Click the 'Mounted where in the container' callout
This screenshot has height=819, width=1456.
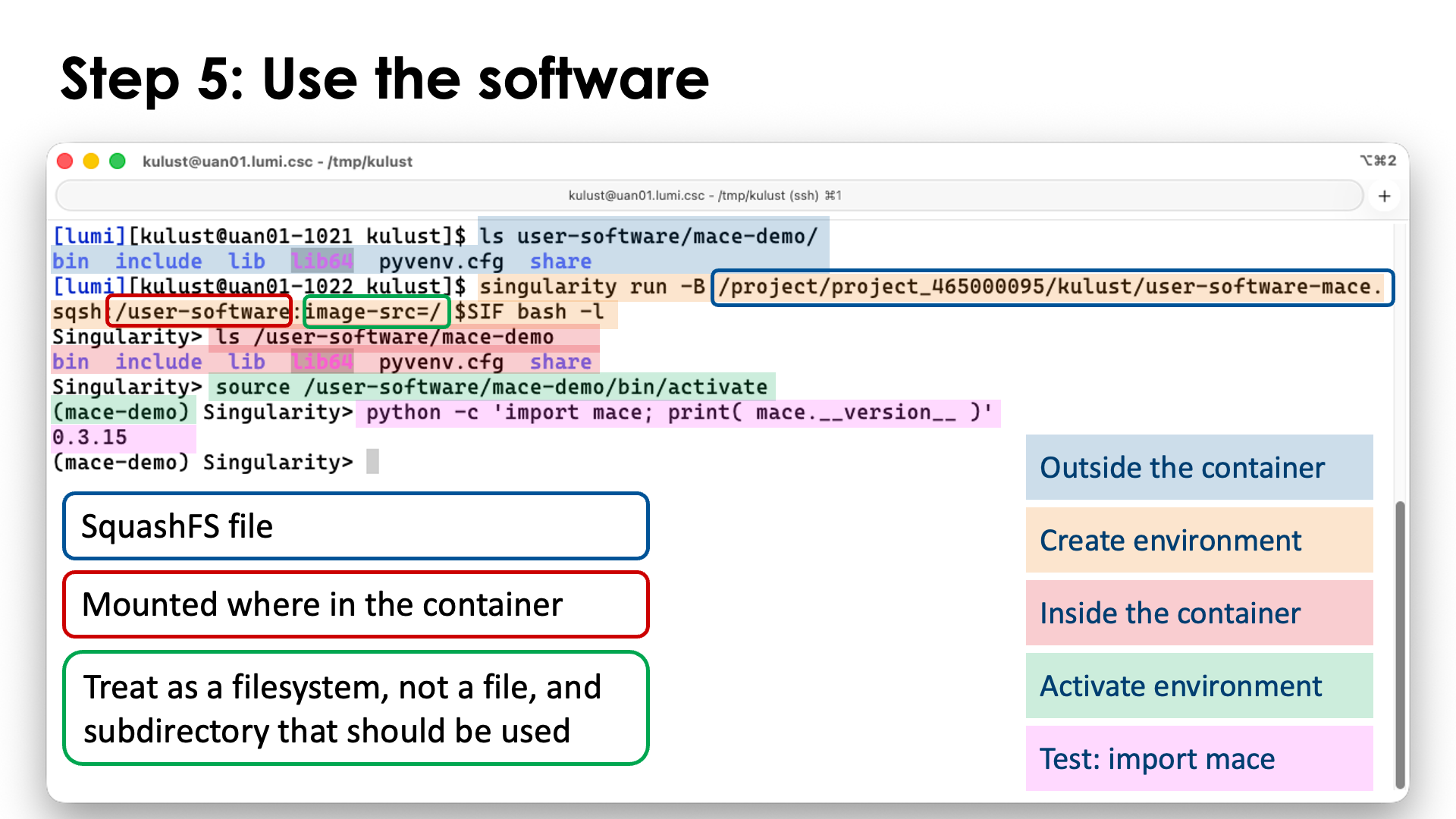356,604
